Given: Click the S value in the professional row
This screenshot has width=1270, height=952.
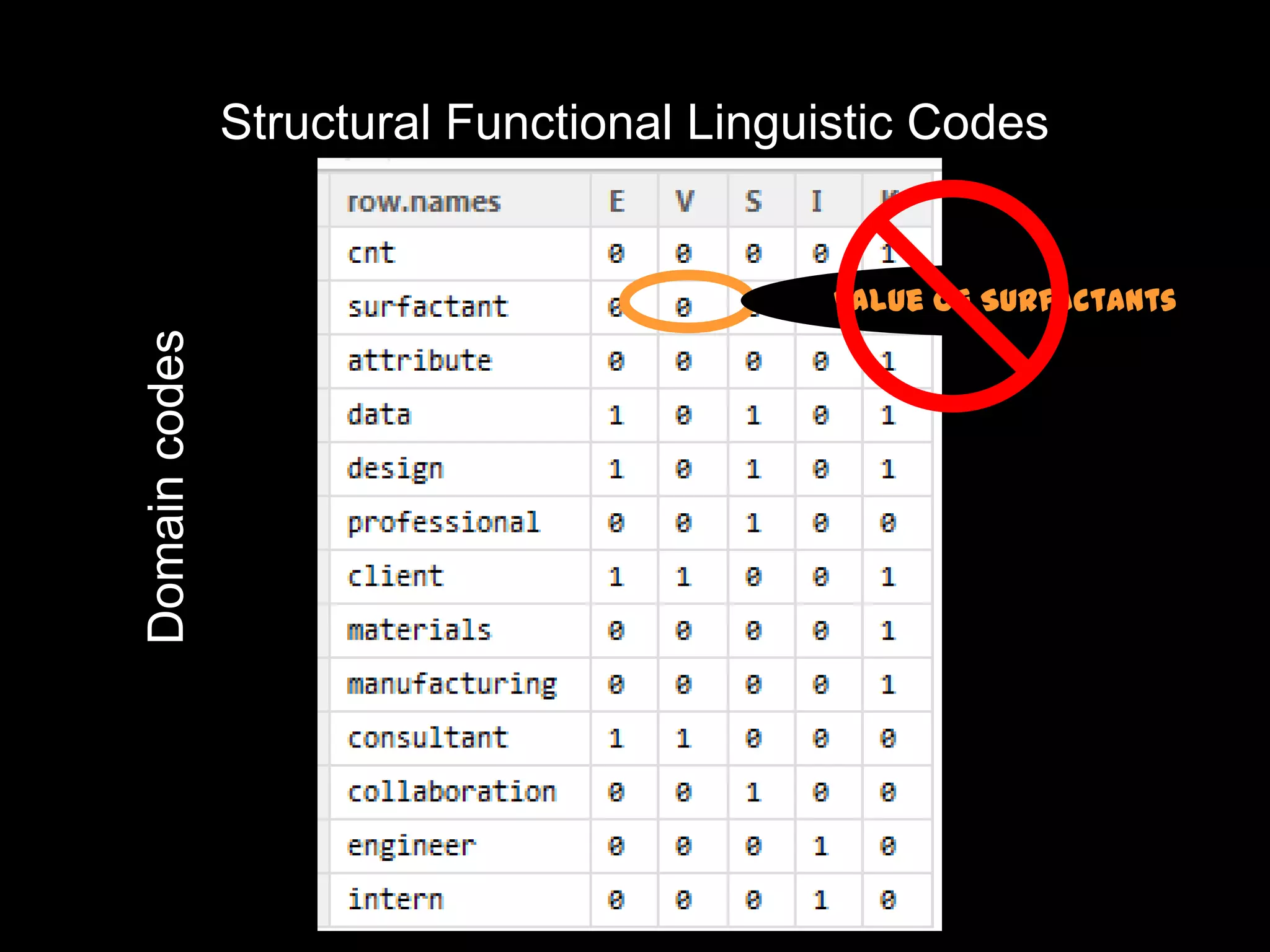Looking at the screenshot, I should pos(753,523).
